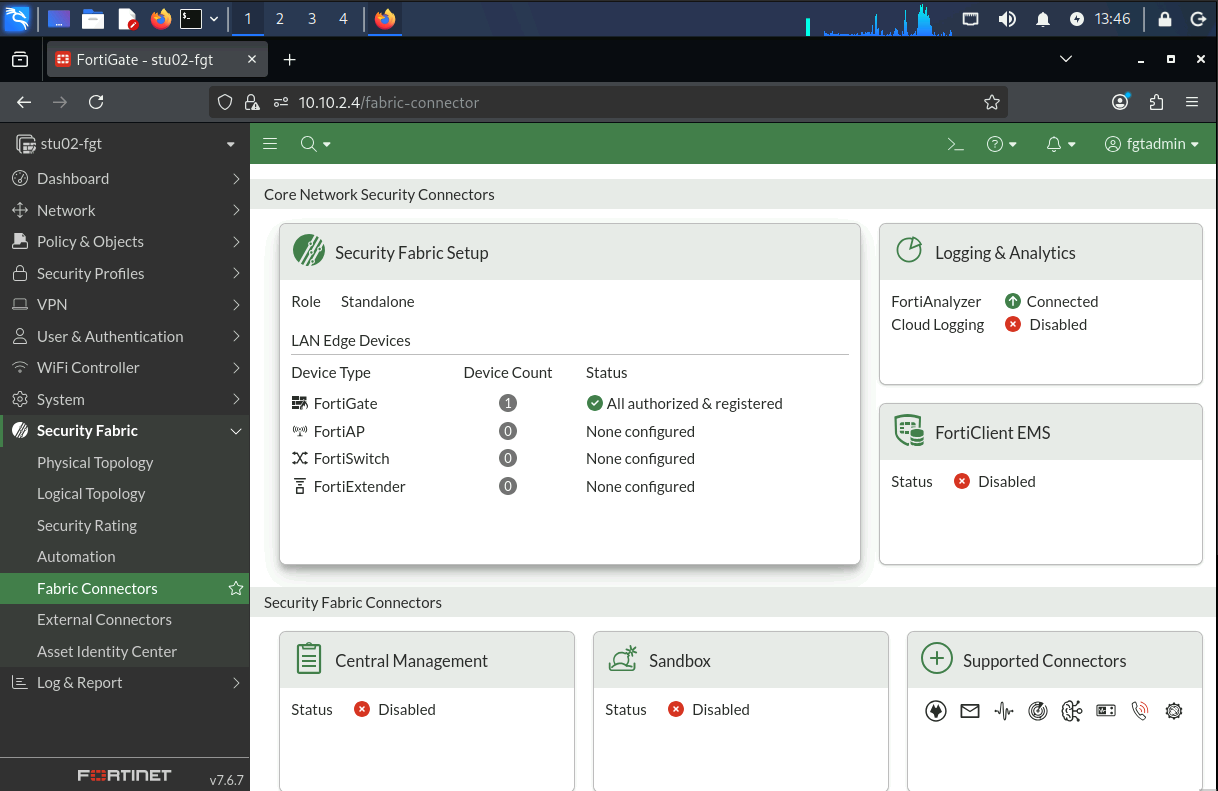Click the search magnifier icon in header
This screenshot has height=791, width=1218.
click(309, 144)
